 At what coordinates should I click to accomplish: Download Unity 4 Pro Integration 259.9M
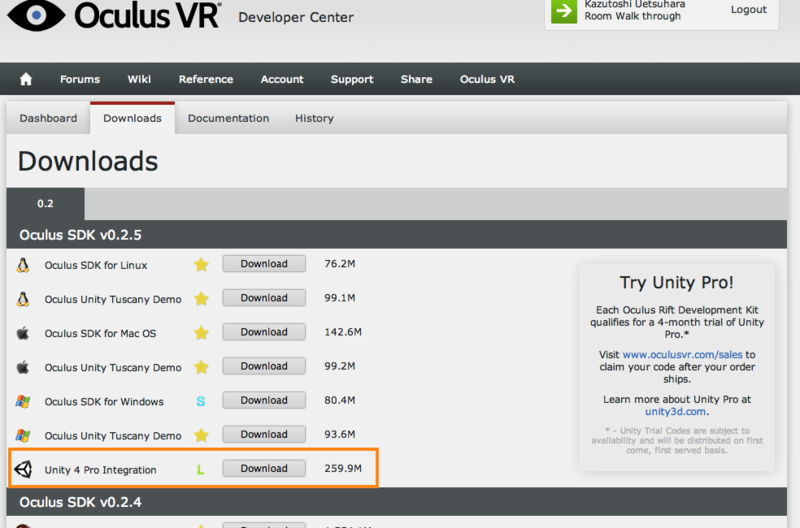264,468
